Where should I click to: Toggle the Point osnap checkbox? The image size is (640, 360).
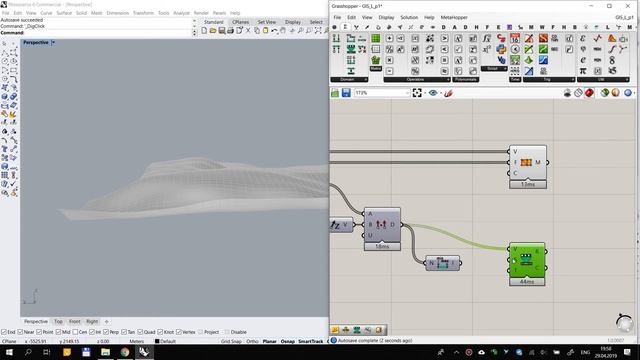coord(39,332)
